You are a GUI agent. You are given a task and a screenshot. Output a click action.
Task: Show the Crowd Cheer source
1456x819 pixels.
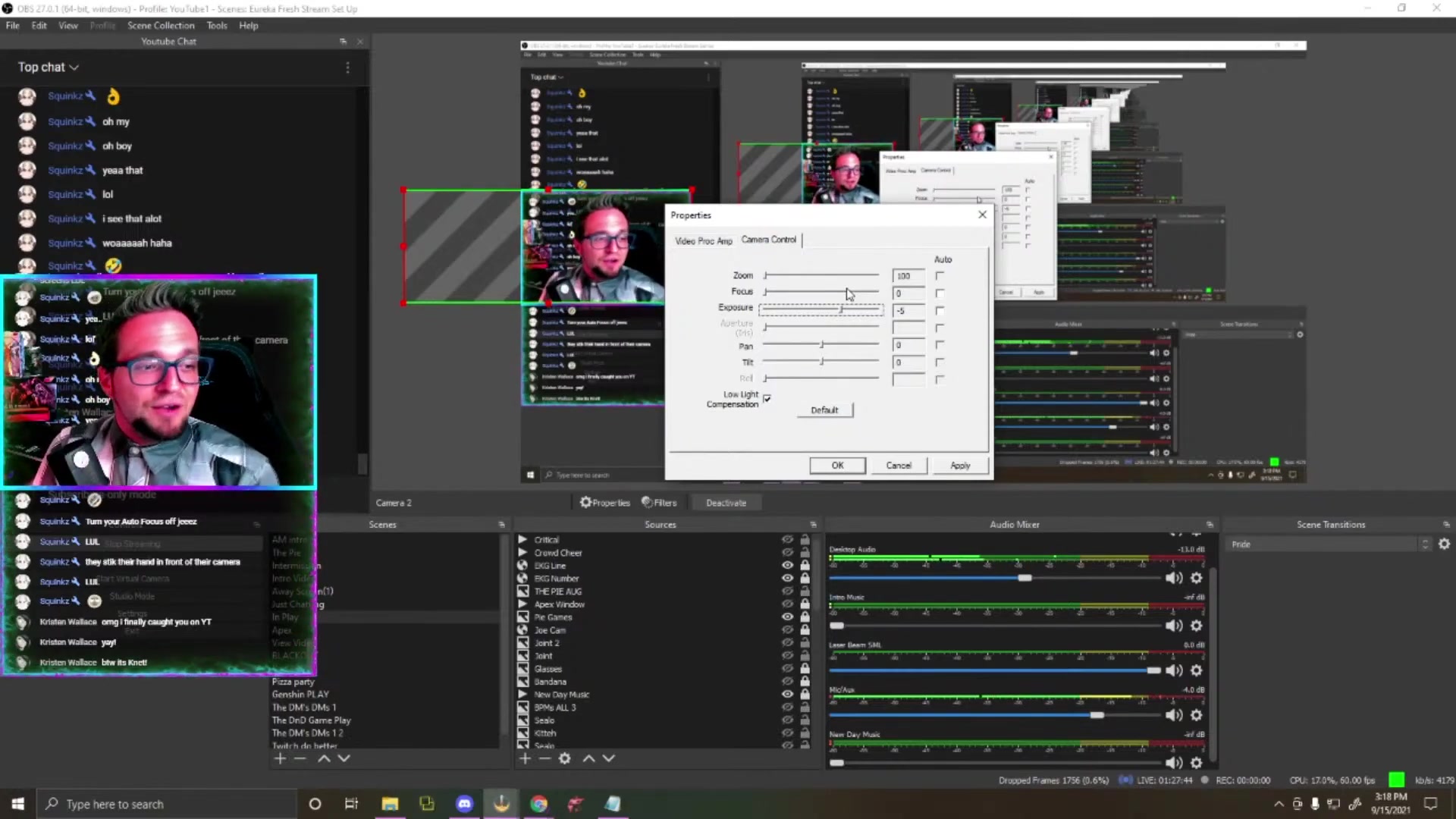coord(787,553)
